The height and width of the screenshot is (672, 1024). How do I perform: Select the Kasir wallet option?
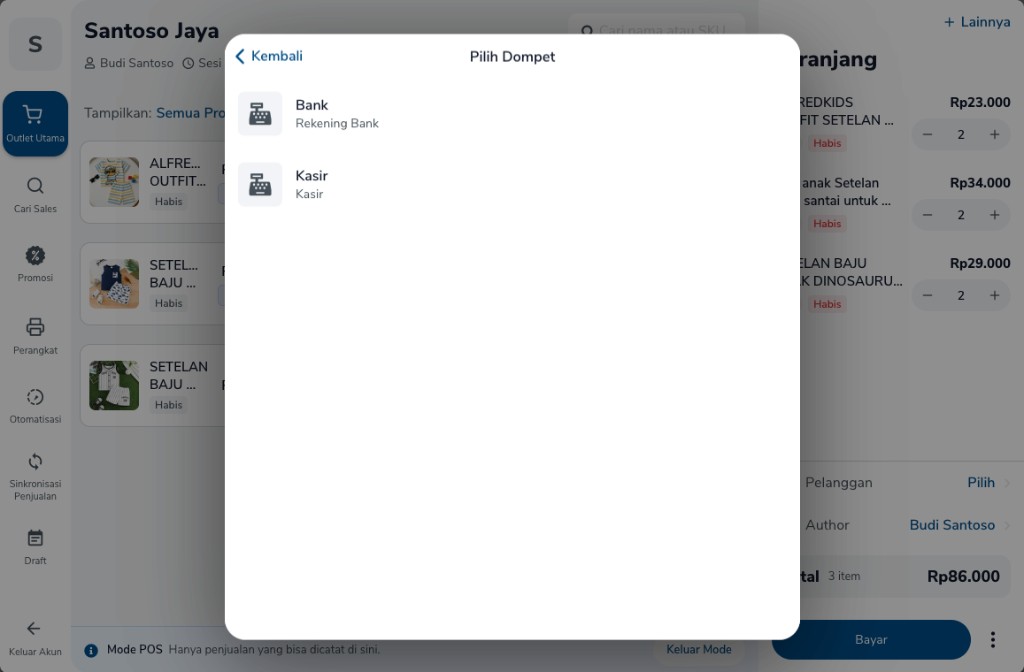pos(512,184)
